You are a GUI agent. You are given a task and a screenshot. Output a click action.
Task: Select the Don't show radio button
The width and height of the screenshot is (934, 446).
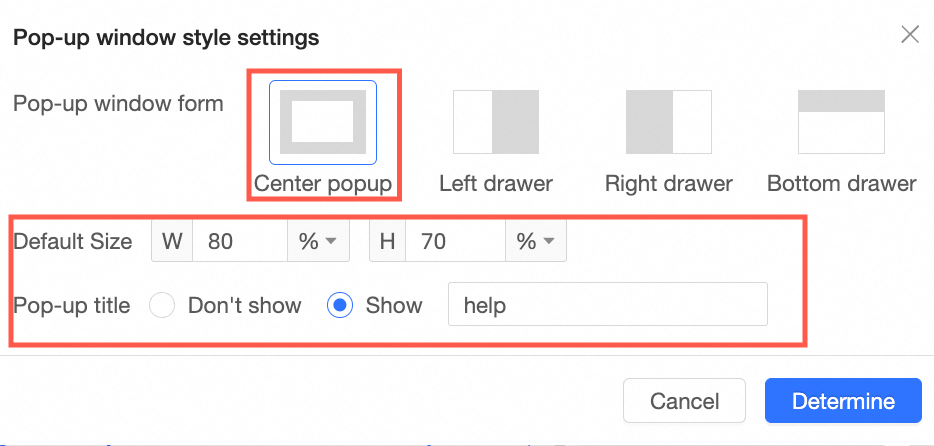click(x=162, y=305)
